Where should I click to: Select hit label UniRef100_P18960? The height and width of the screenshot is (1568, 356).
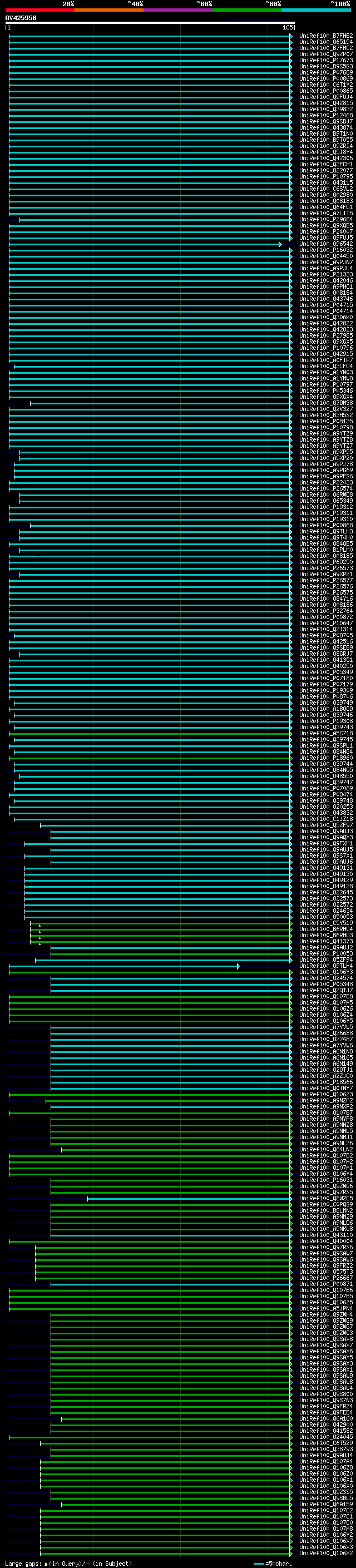[325, 758]
